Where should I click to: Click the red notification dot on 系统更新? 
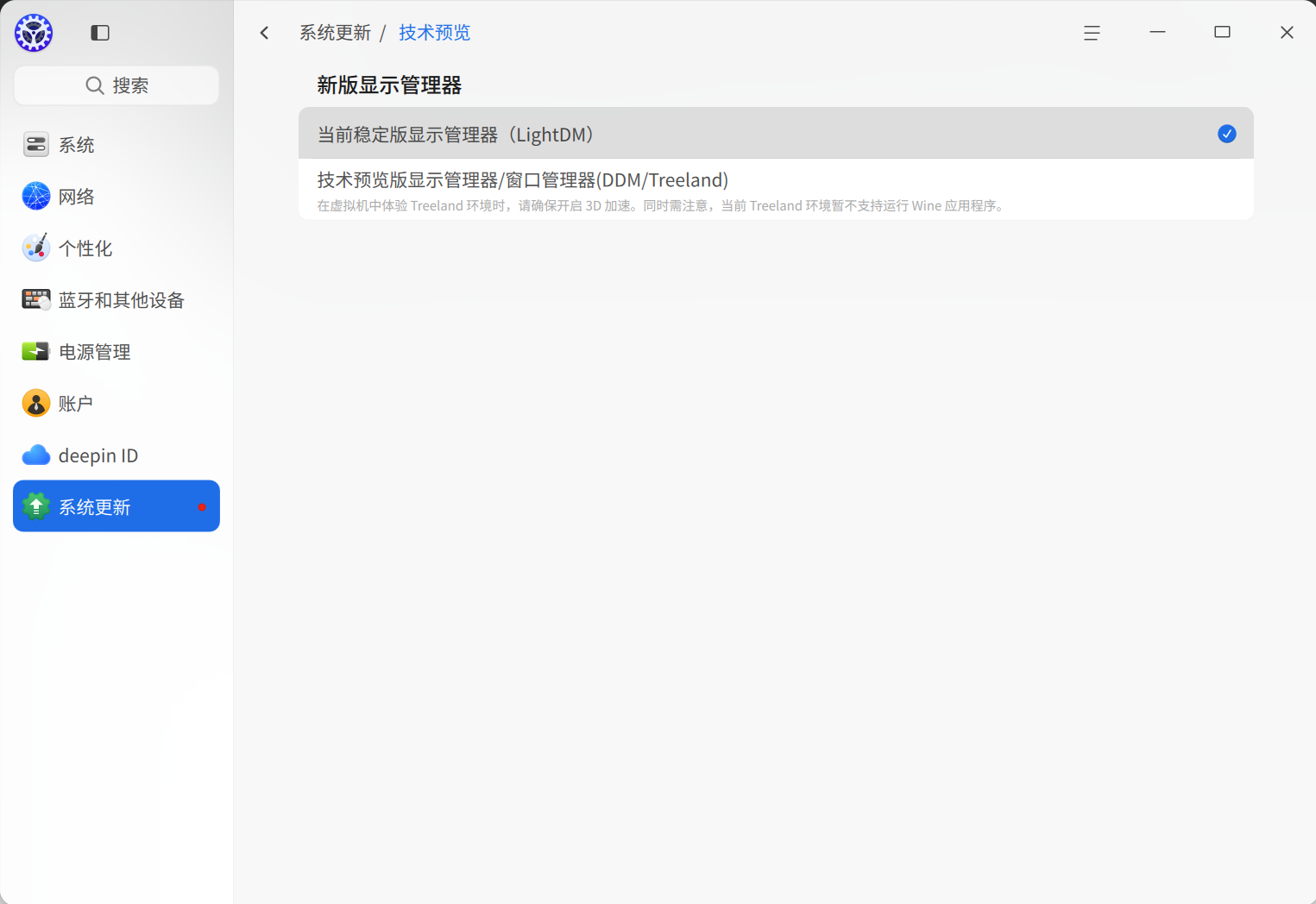202,507
